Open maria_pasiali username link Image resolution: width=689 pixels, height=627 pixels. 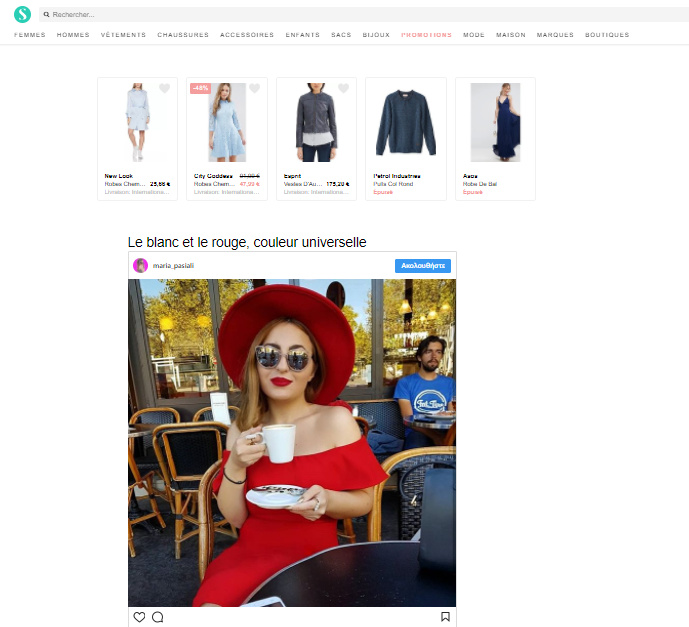(x=173, y=266)
